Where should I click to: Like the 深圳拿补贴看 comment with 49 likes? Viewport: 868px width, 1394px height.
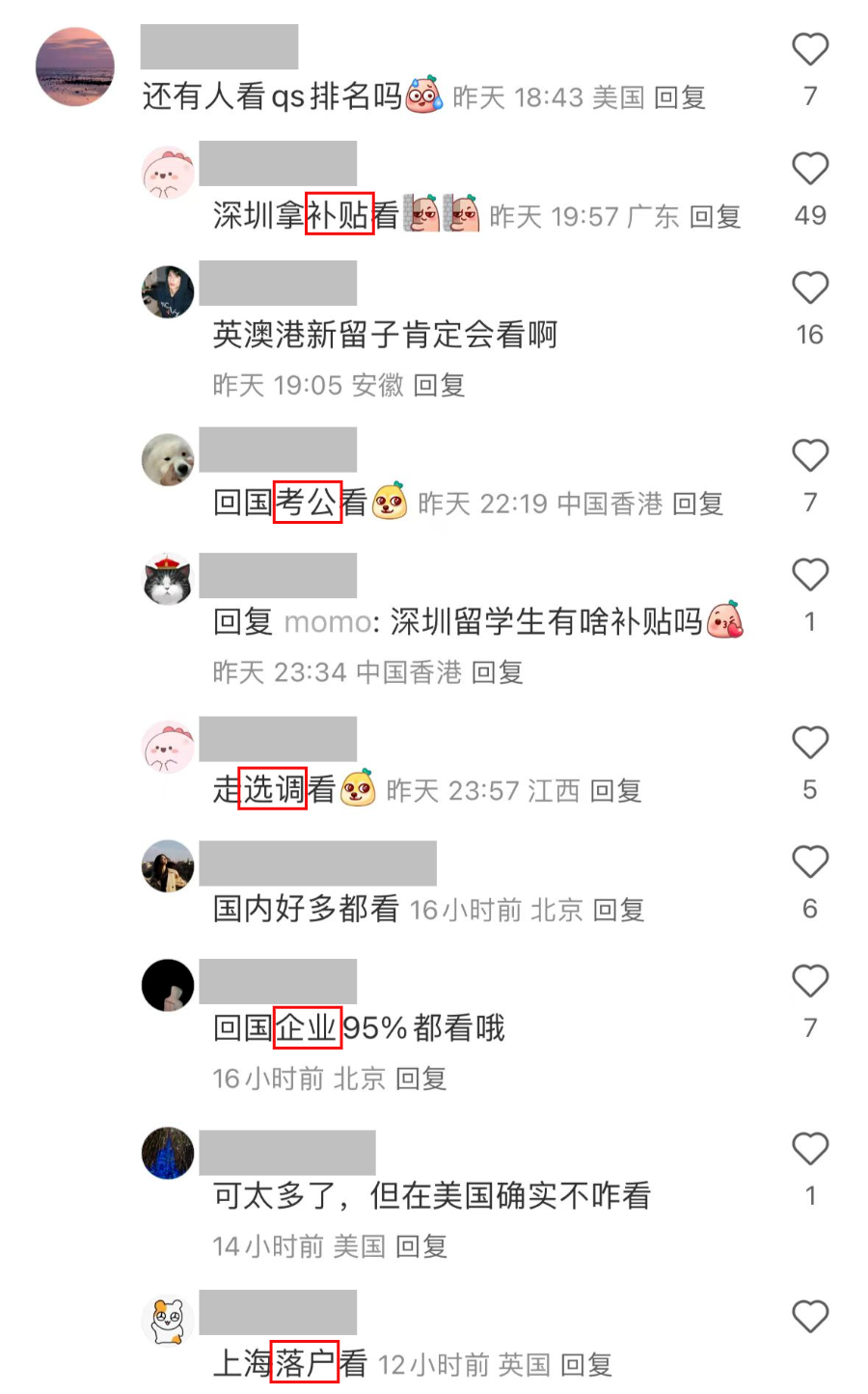810,169
